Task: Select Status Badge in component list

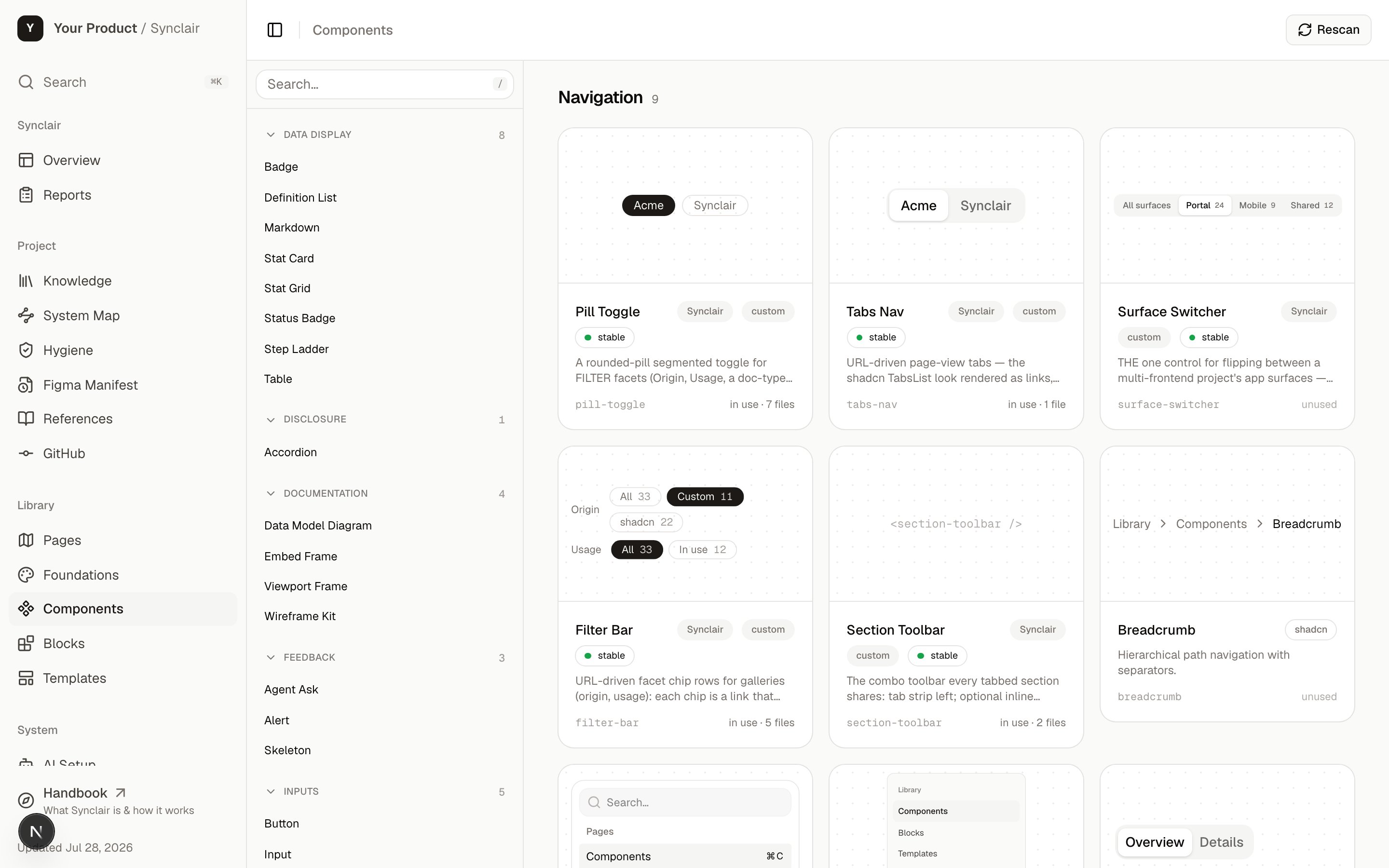Action: (300, 318)
